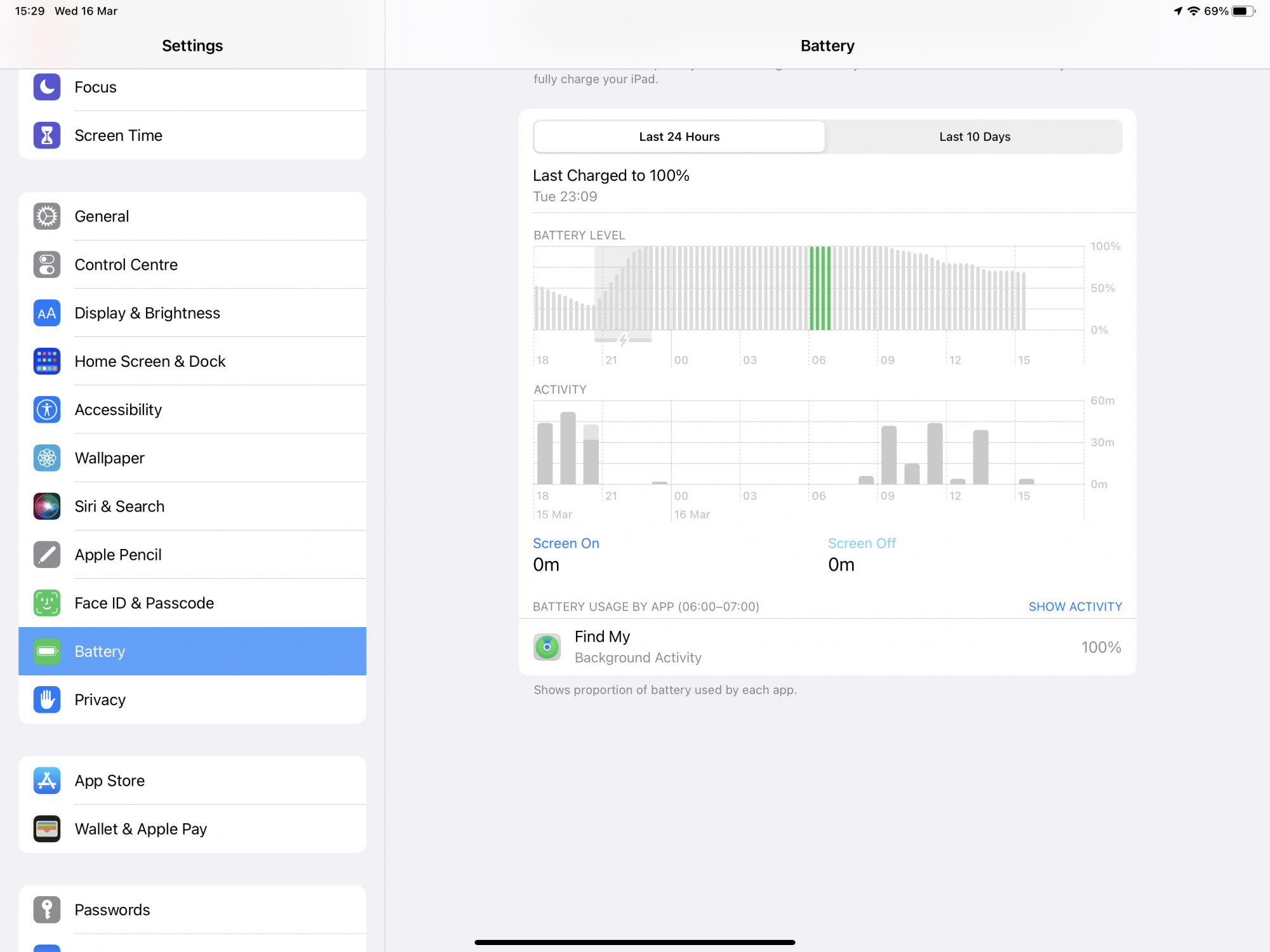1270x952 pixels.
Task: Tap SHOW ACTIVITY link
Action: (x=1074, y=606)
